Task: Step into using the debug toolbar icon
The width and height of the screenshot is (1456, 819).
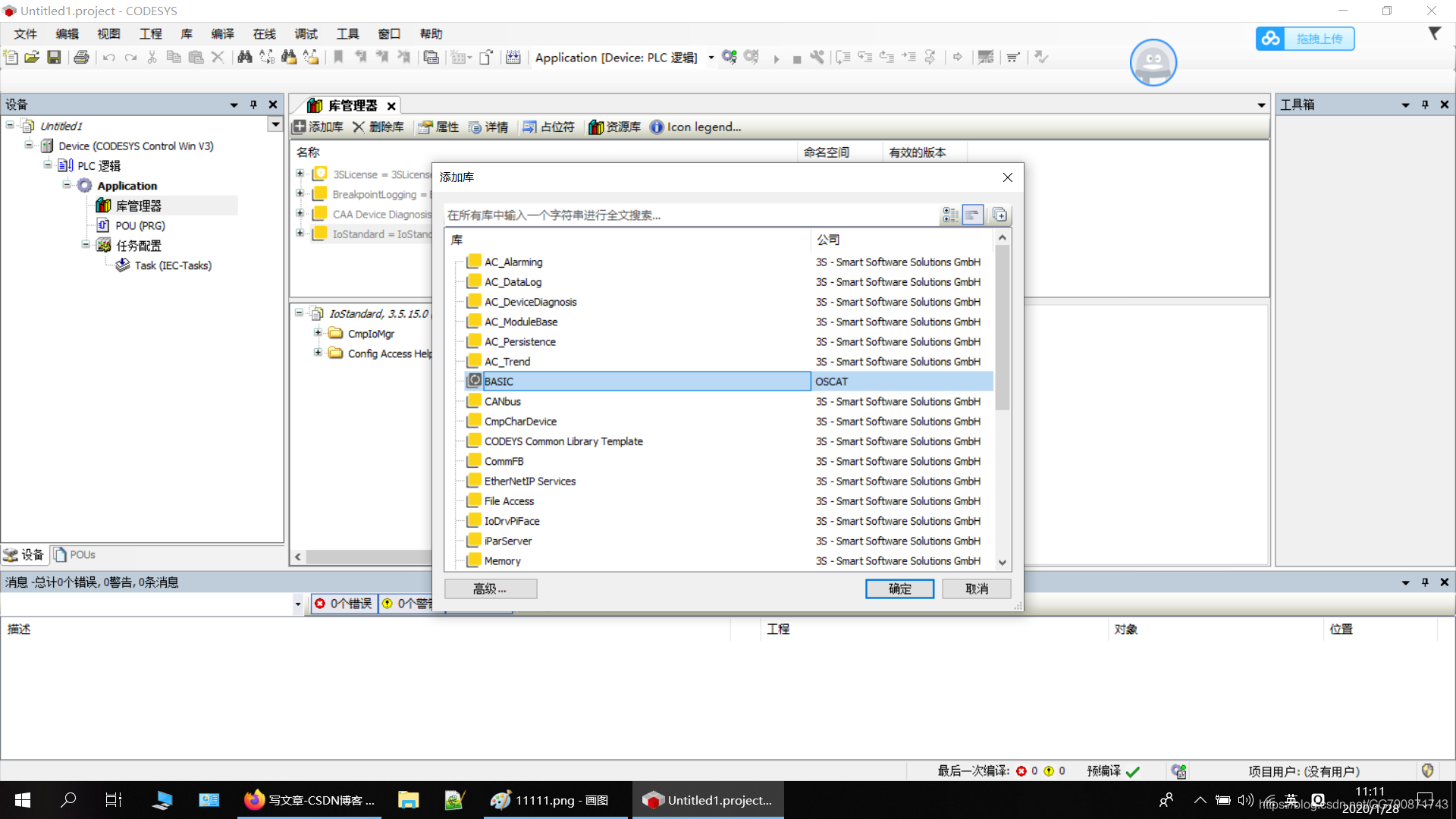Action: [864, 57]
